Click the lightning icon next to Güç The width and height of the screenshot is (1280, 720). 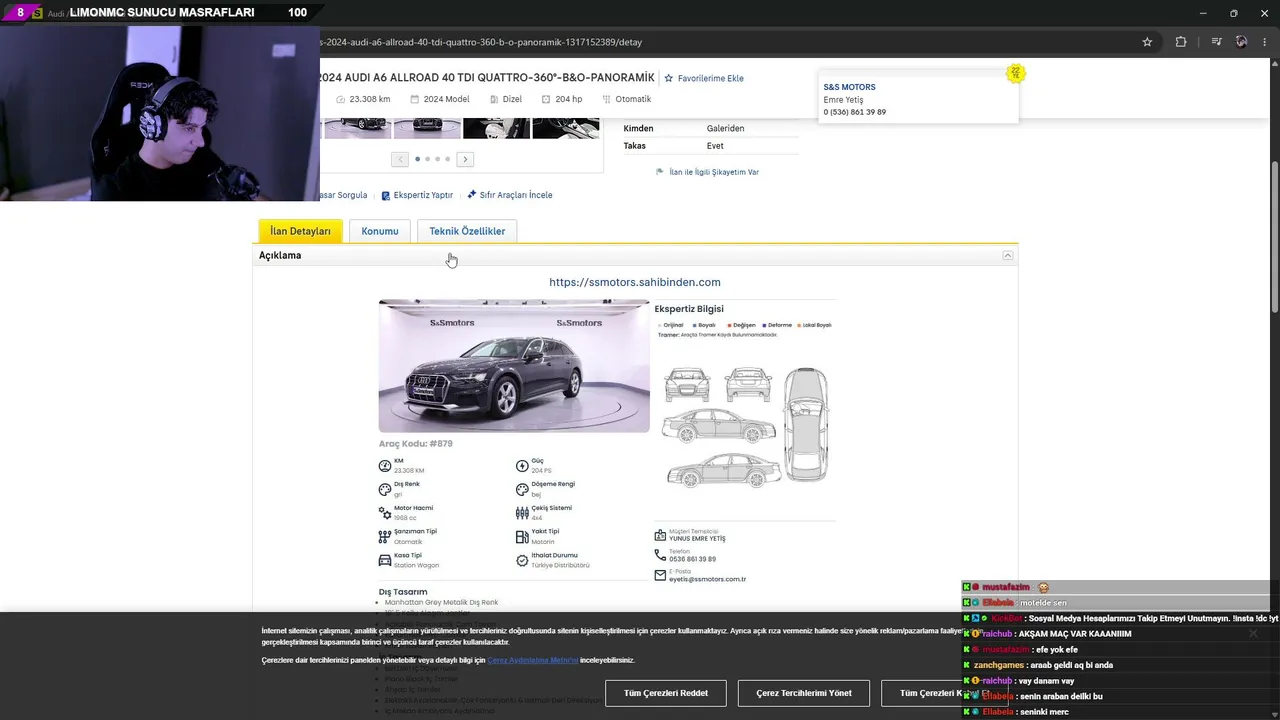[x=522, y=466]
